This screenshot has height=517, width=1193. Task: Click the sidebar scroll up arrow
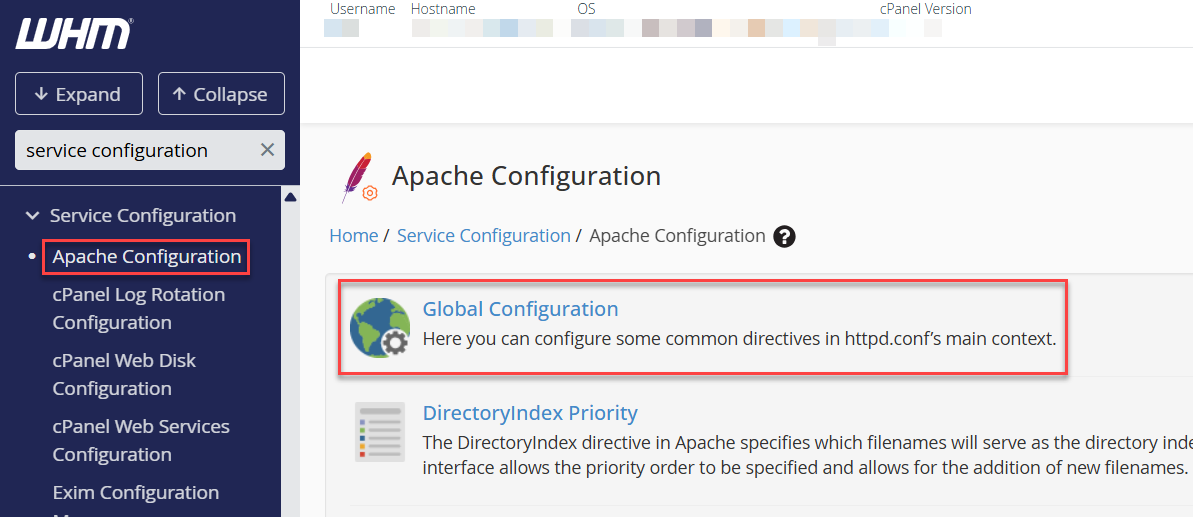(290, 198)
